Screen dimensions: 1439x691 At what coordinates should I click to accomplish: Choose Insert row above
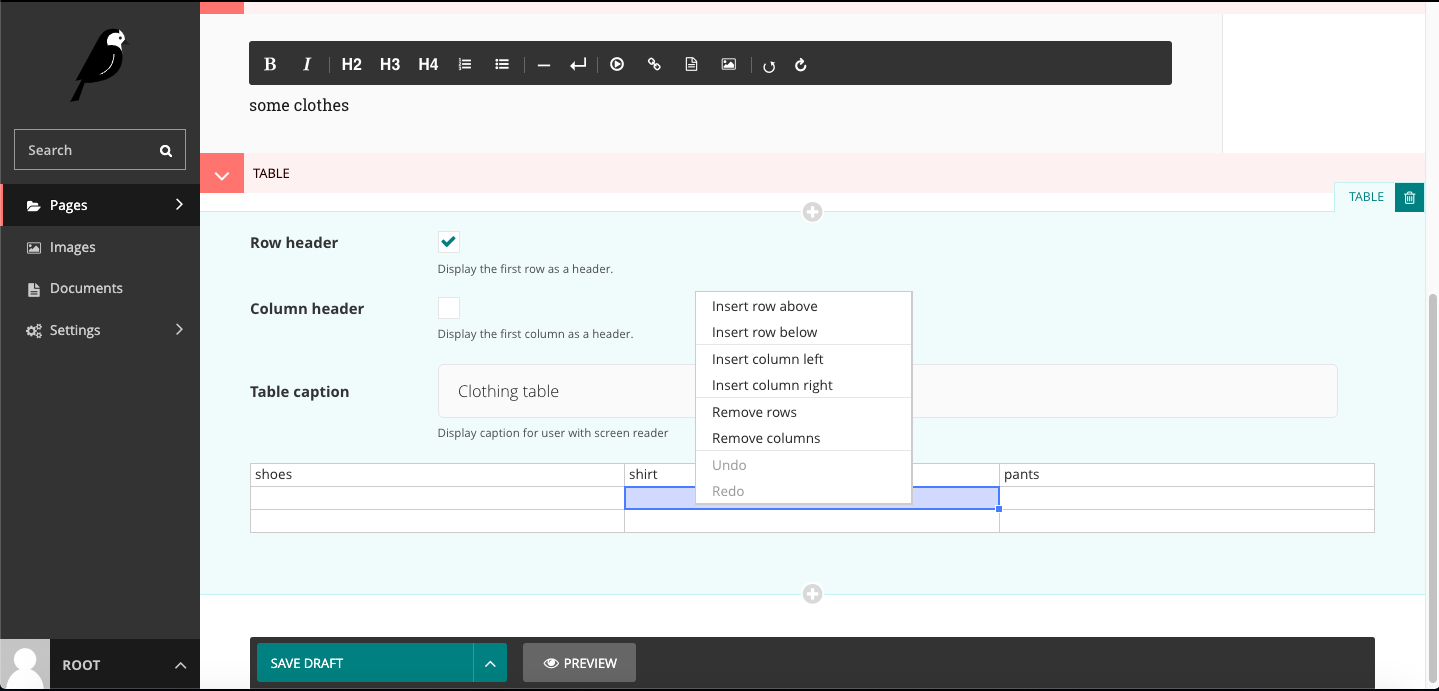[803, 306]
